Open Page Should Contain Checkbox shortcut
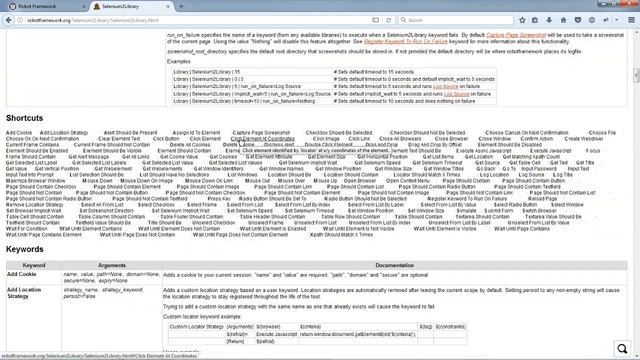 point(41,187)
